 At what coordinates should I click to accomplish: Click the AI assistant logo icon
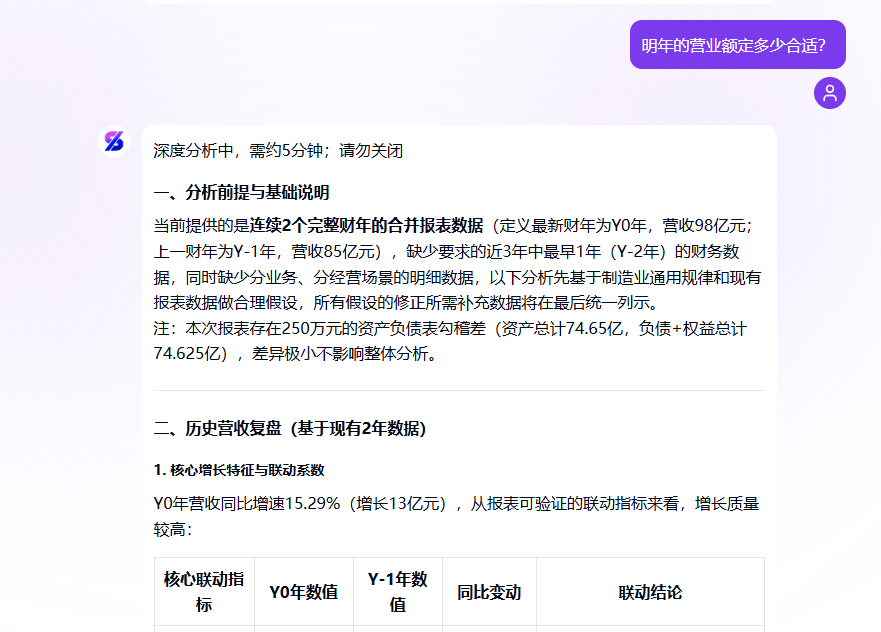pos(113,143)
